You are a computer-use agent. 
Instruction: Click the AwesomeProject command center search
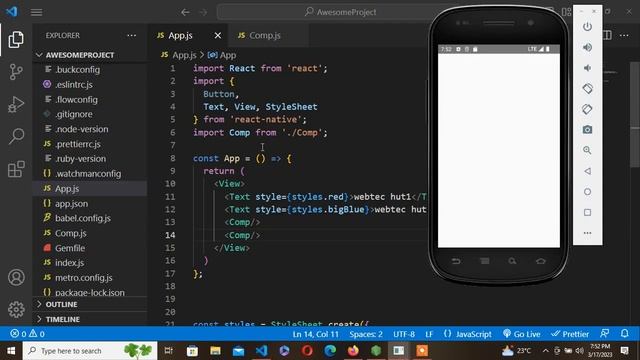(341, 12)
